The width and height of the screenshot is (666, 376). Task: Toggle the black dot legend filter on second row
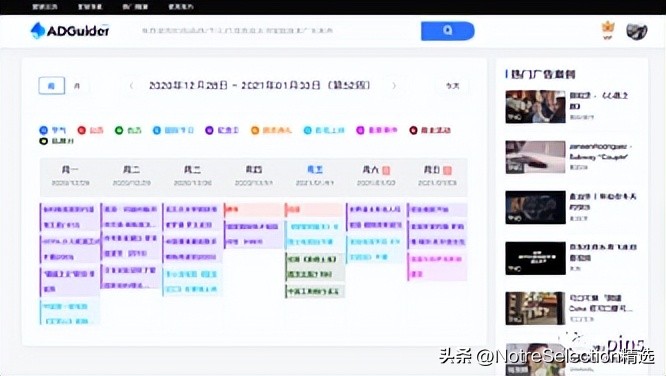56,141
